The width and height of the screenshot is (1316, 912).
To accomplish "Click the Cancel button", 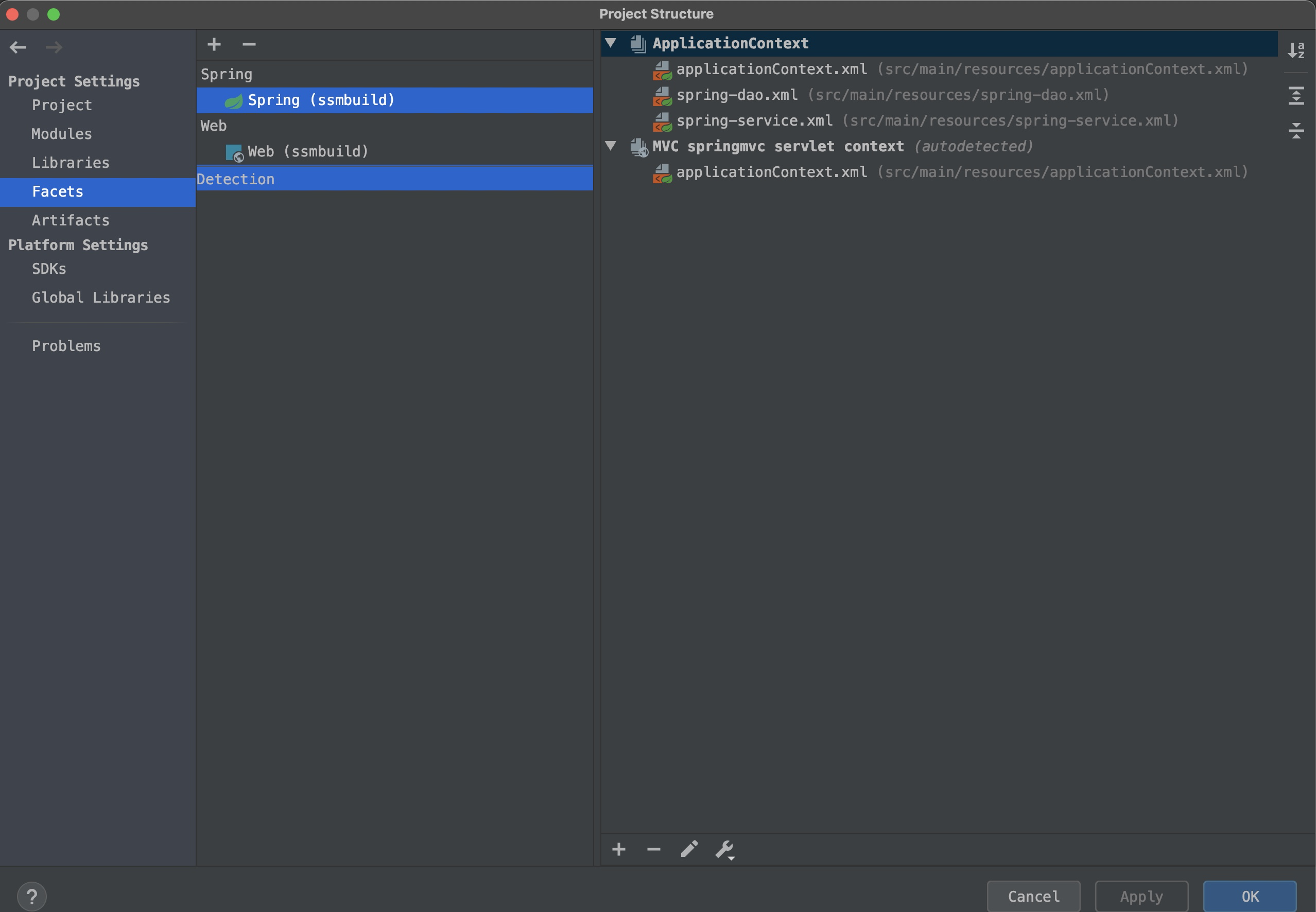I will tap(1033, 896).
